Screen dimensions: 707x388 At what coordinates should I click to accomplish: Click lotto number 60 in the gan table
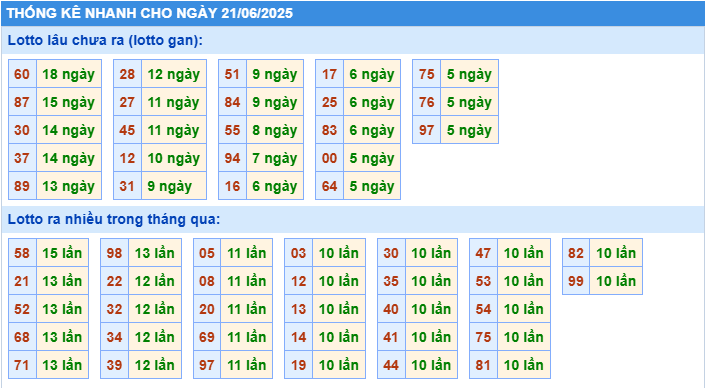tap(22, 74)
